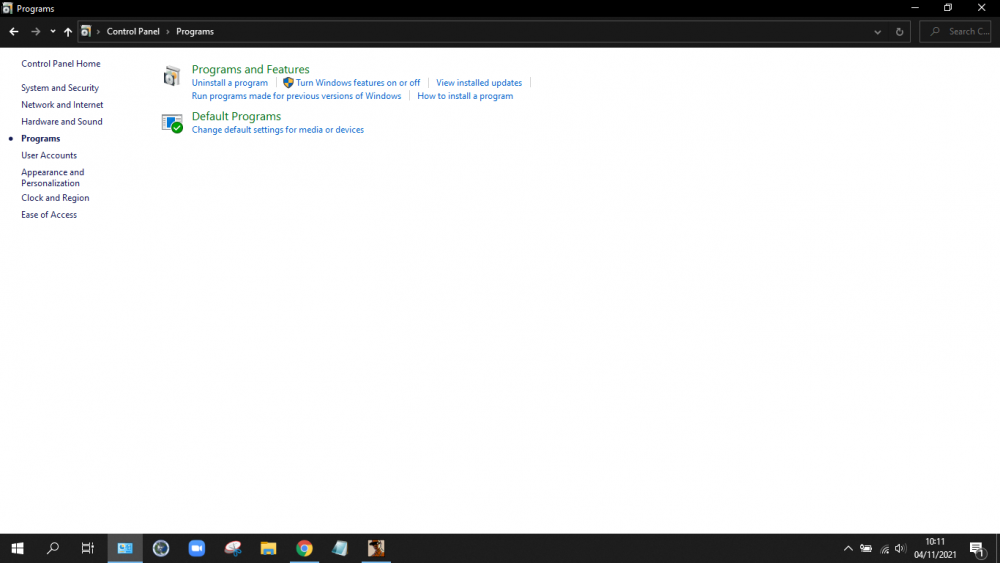Click the shield icon beside Windows features

point(288,83)
